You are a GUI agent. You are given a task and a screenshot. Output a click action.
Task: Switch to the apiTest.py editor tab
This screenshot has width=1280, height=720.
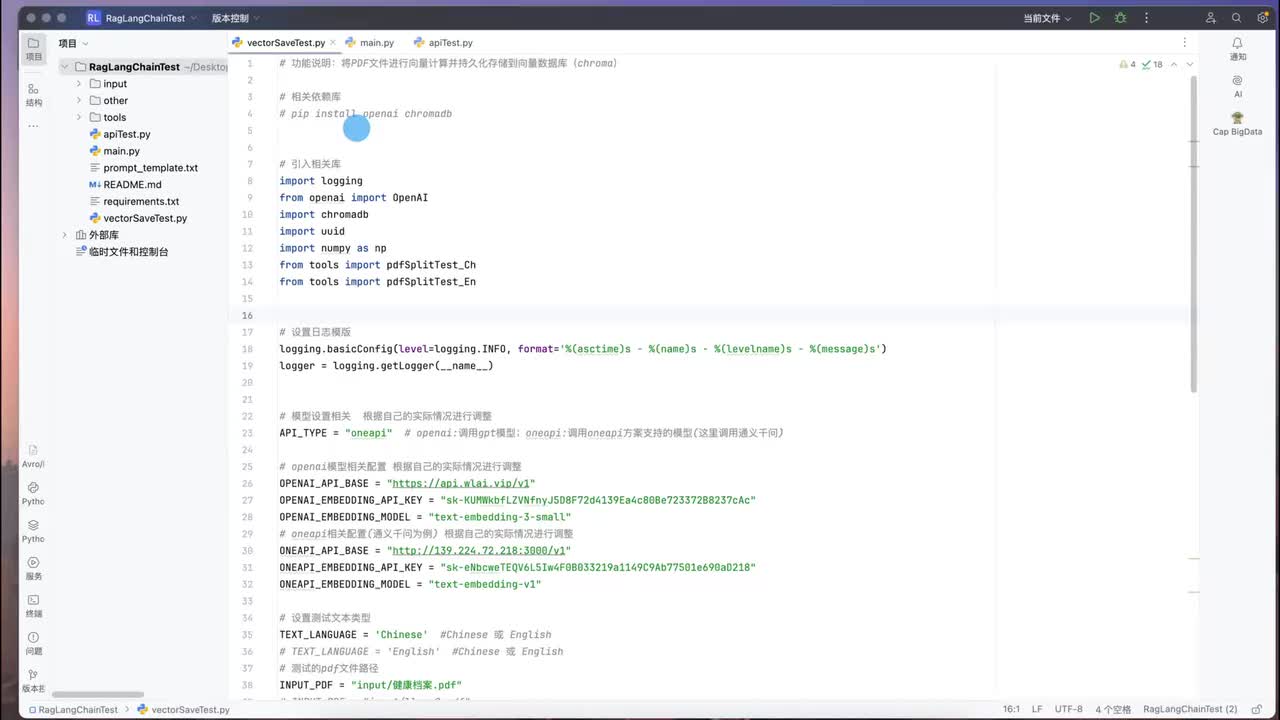[443, 43]
